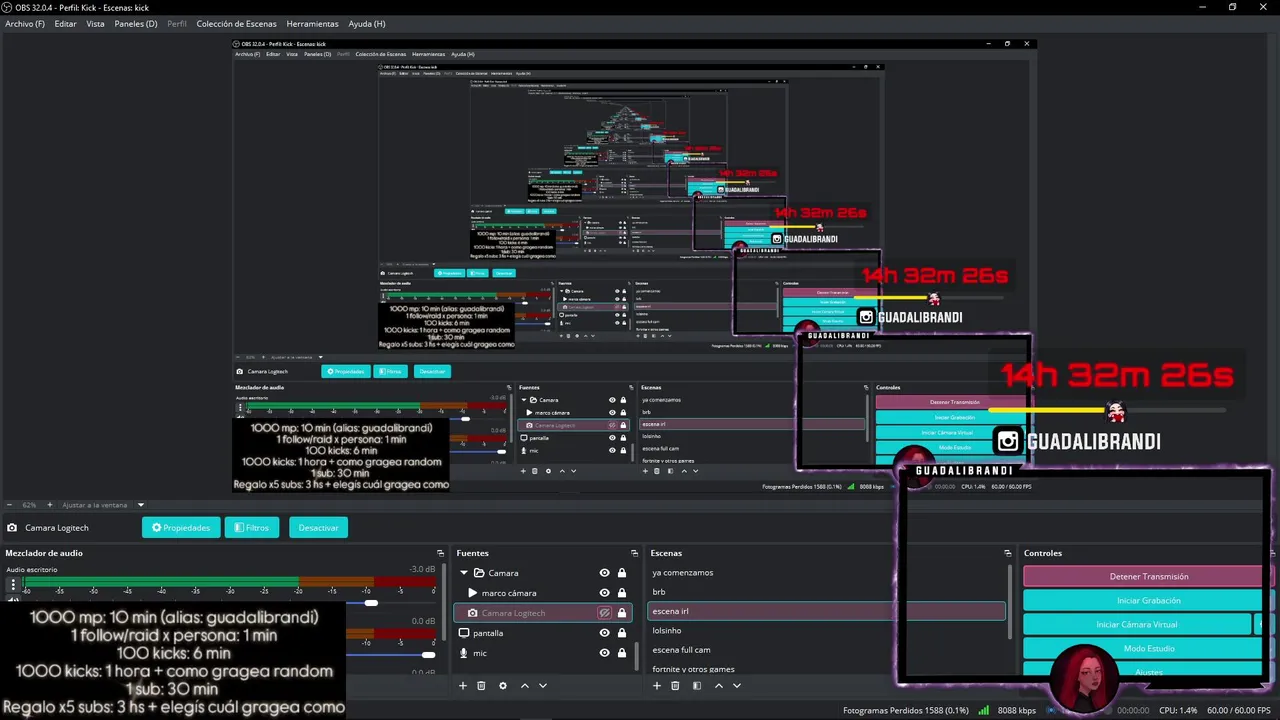Pop out the Escenas dock

pyautogui.click(x=1008, y=553)
